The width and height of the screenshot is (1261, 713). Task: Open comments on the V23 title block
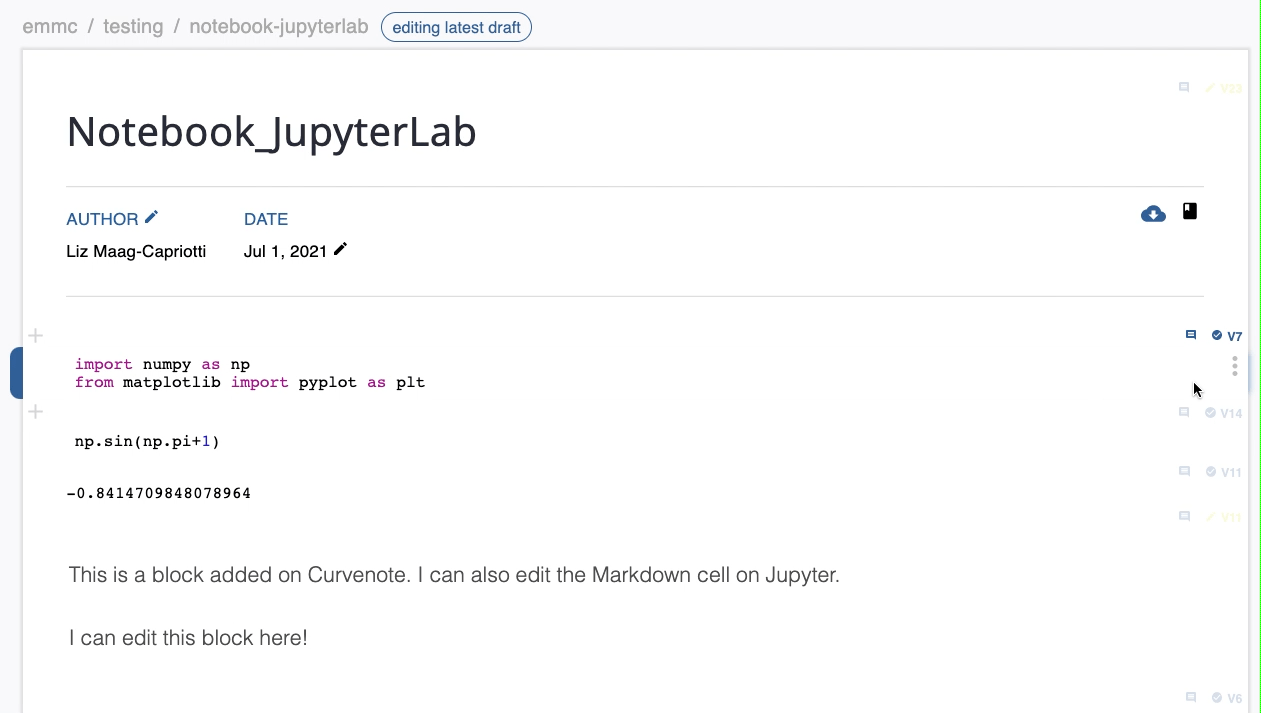coord(1184,88)
